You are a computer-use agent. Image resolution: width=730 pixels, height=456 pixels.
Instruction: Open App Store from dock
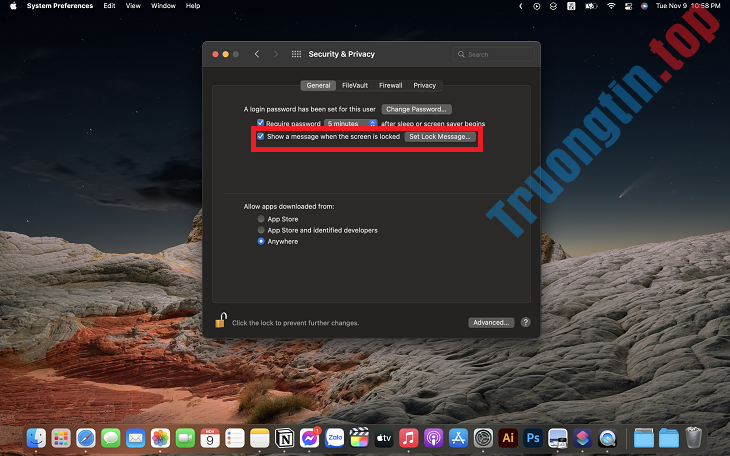[459, 438]
